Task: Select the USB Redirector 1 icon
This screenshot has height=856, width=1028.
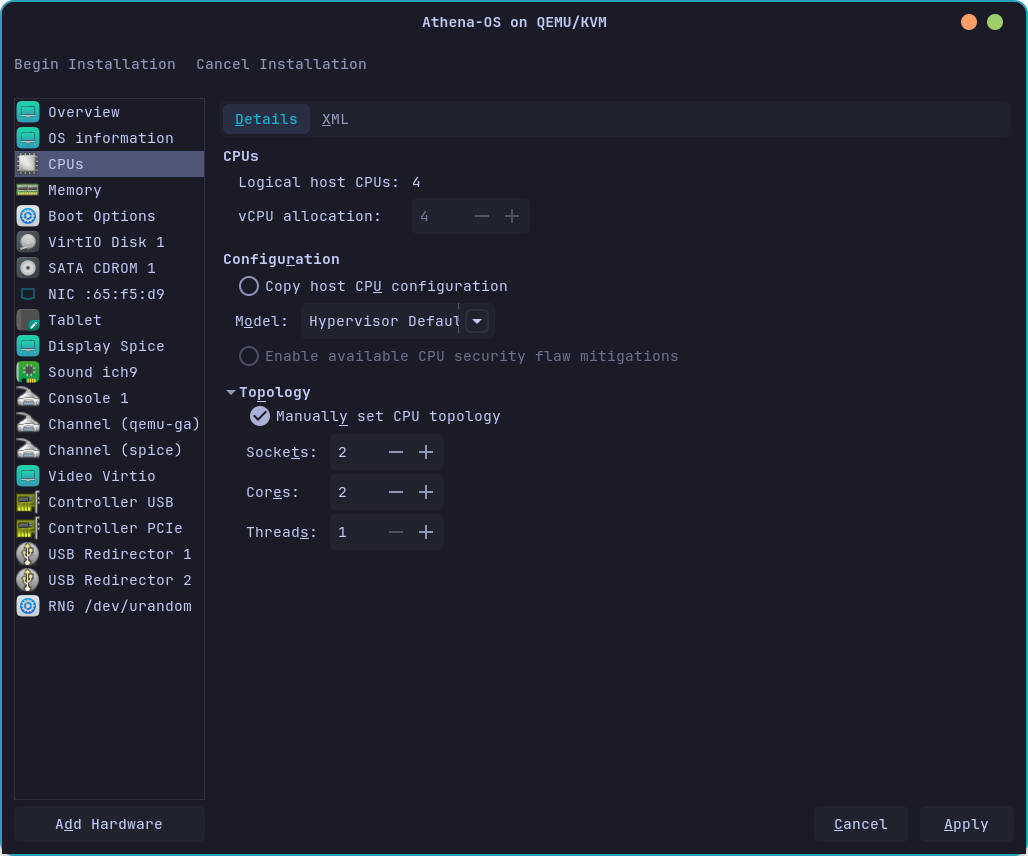Action: pos(27,554)
